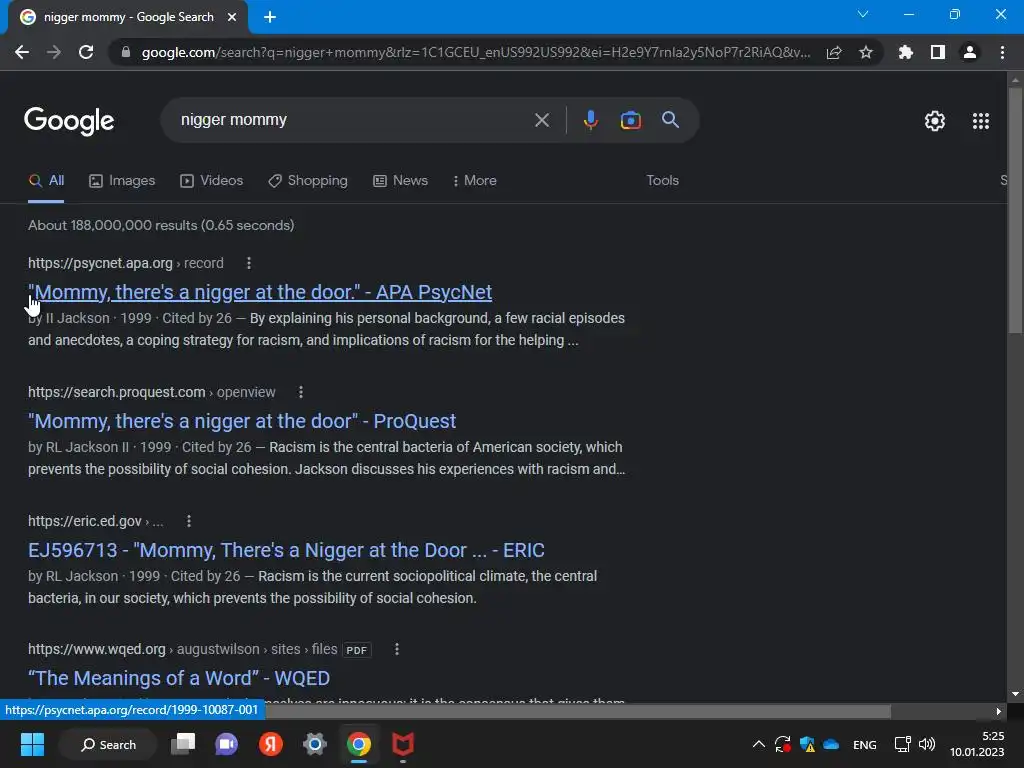Open the Chrome profile avatar menu
The height and width of the screenshot is (768, 1024).
click(x=970, y=52)
